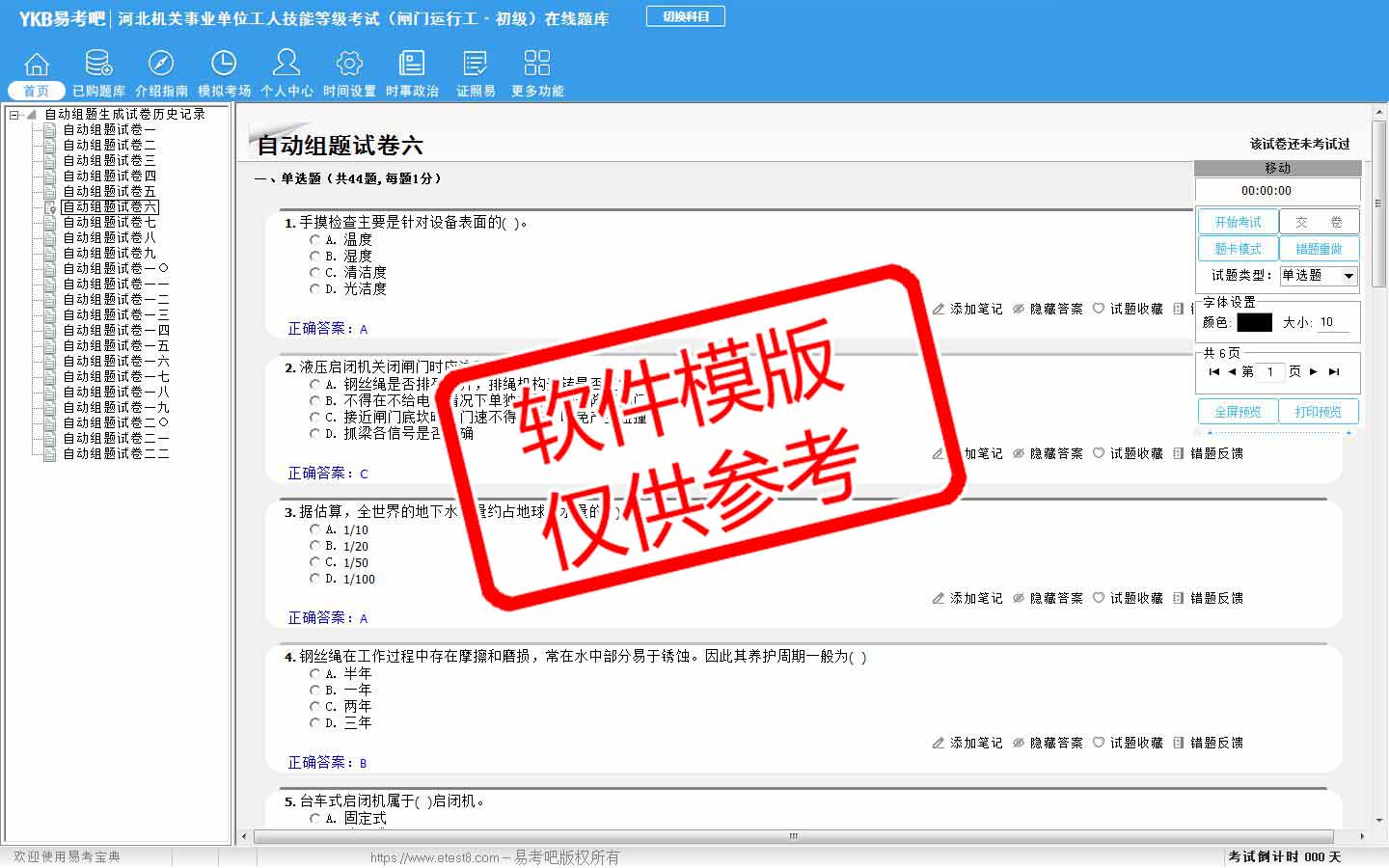
Task: Open the 介绍指南 compass icon
Action: (x=161, y=65)
